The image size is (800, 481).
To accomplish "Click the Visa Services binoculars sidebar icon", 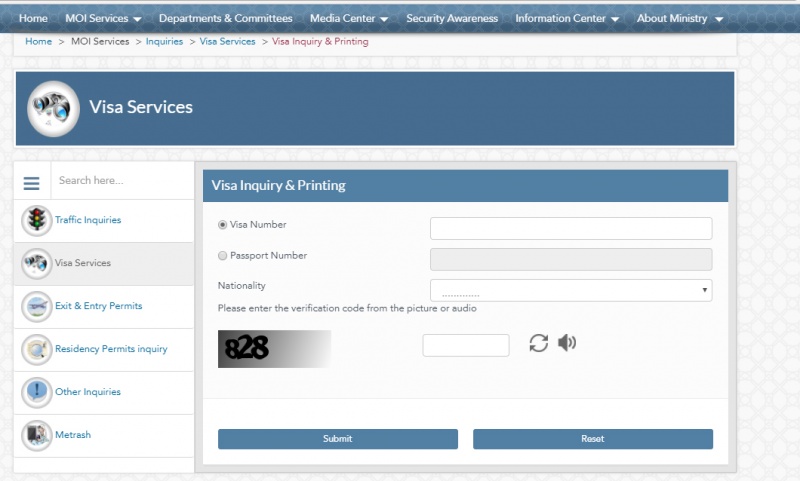I will (x=37, y=263).
